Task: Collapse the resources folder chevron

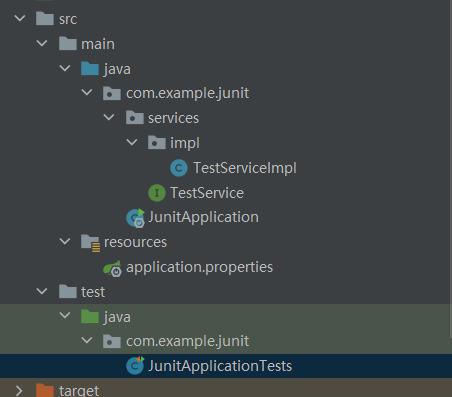Action: coord(65,241)
